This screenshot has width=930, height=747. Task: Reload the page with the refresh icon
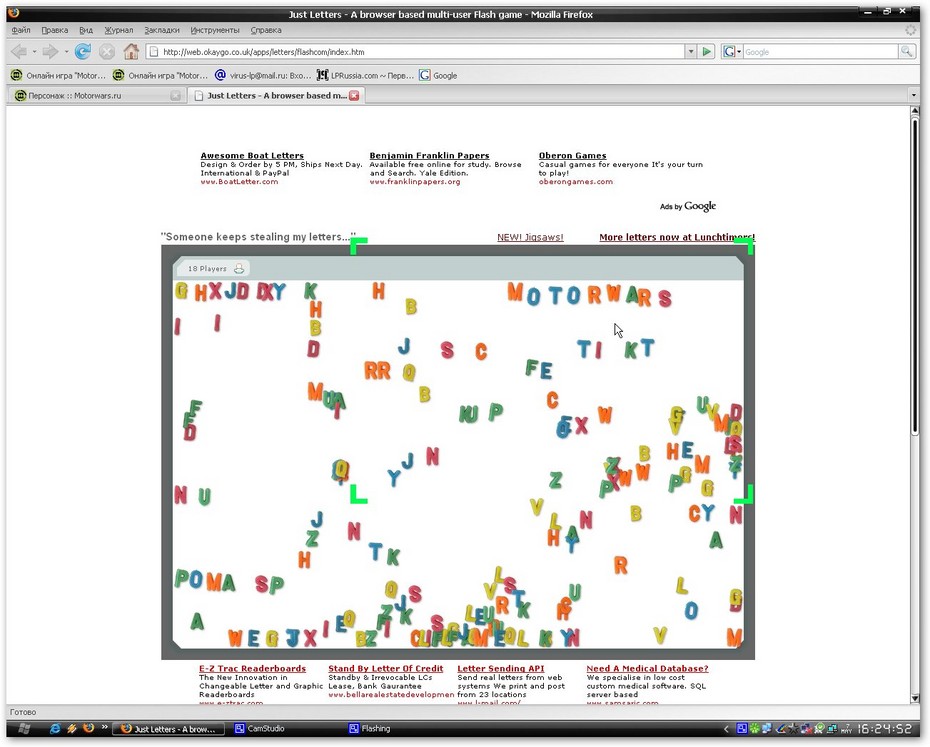tap(82, 52)
